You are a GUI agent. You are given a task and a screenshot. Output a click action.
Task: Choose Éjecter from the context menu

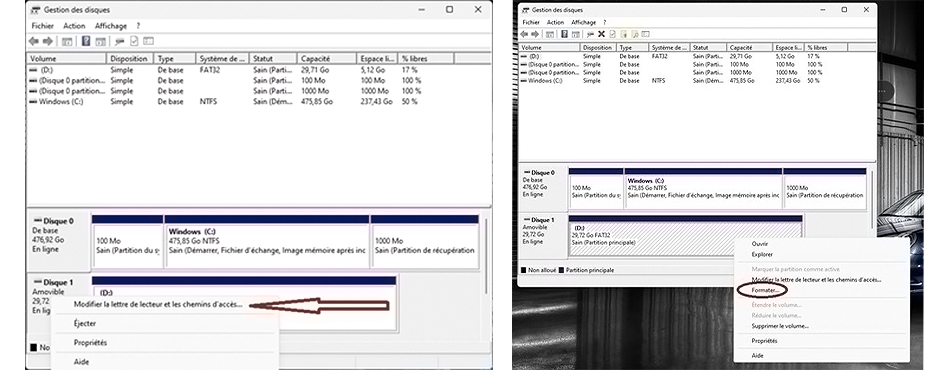[85, 323]
